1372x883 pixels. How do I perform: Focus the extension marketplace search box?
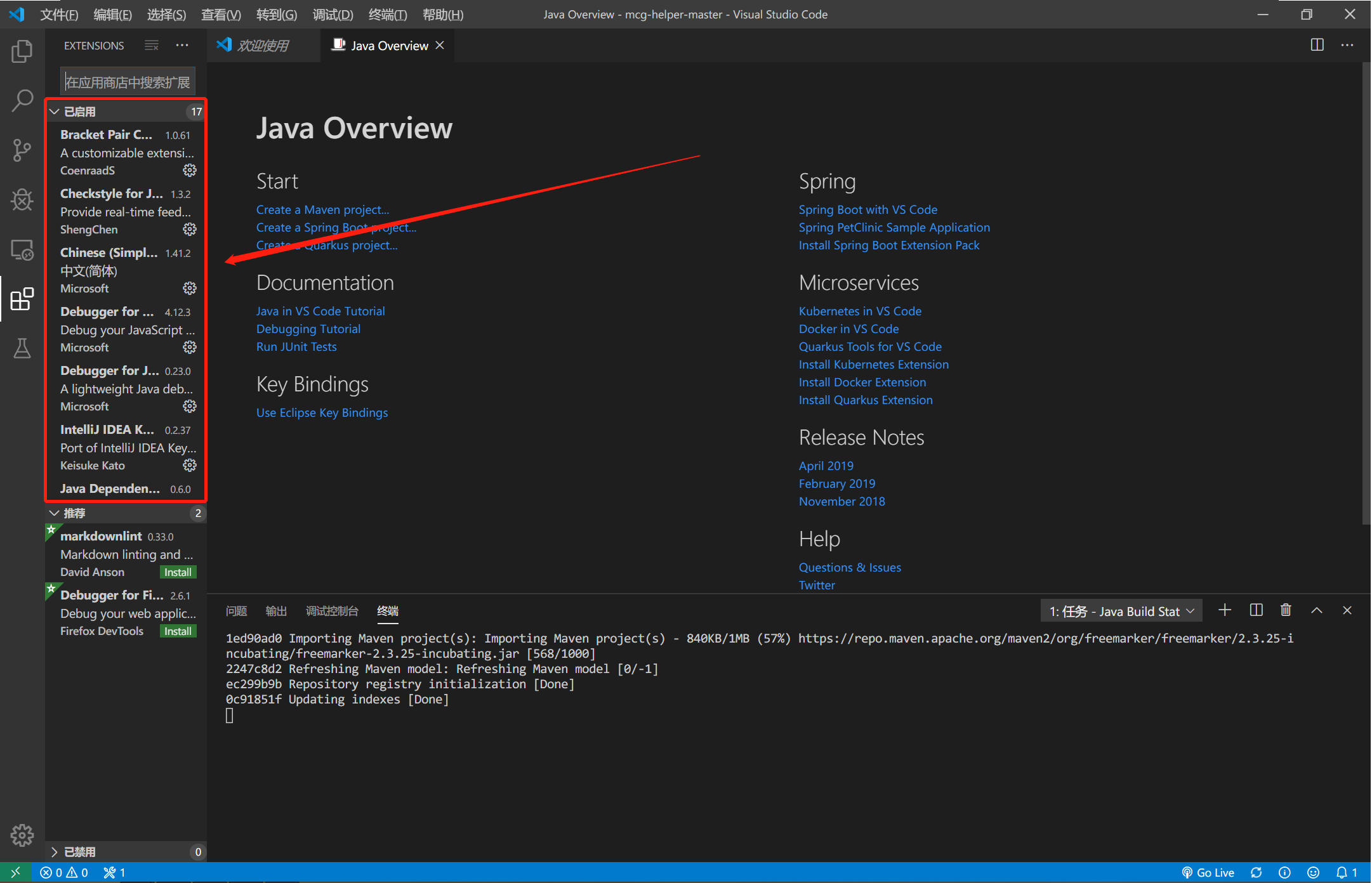(x=128, y=82)
